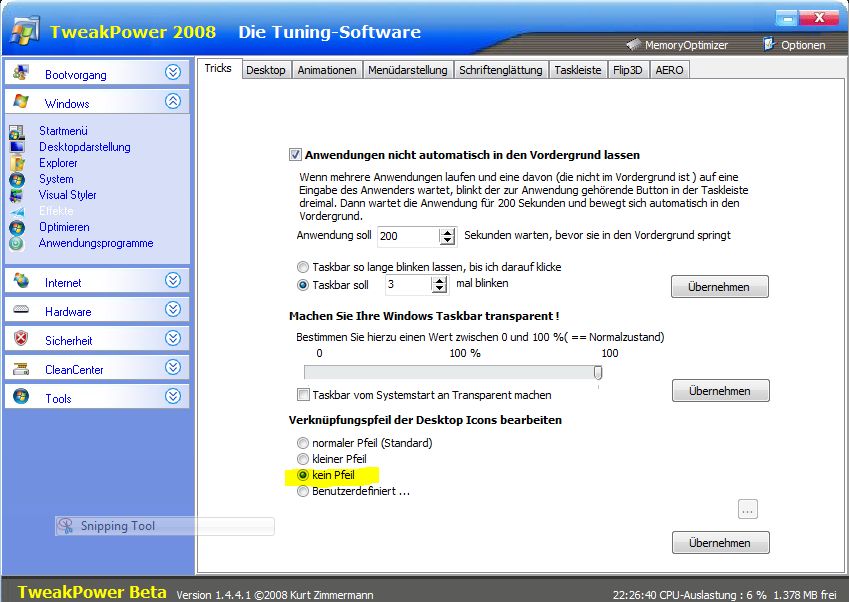Expand the Sicherheit section chevron
The image size is (849, 602).
173,338
